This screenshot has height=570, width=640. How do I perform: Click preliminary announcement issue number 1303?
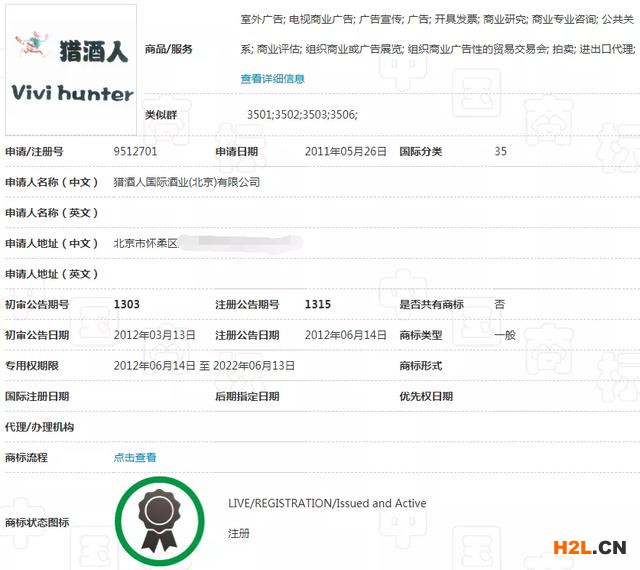[x=127, y=304]
